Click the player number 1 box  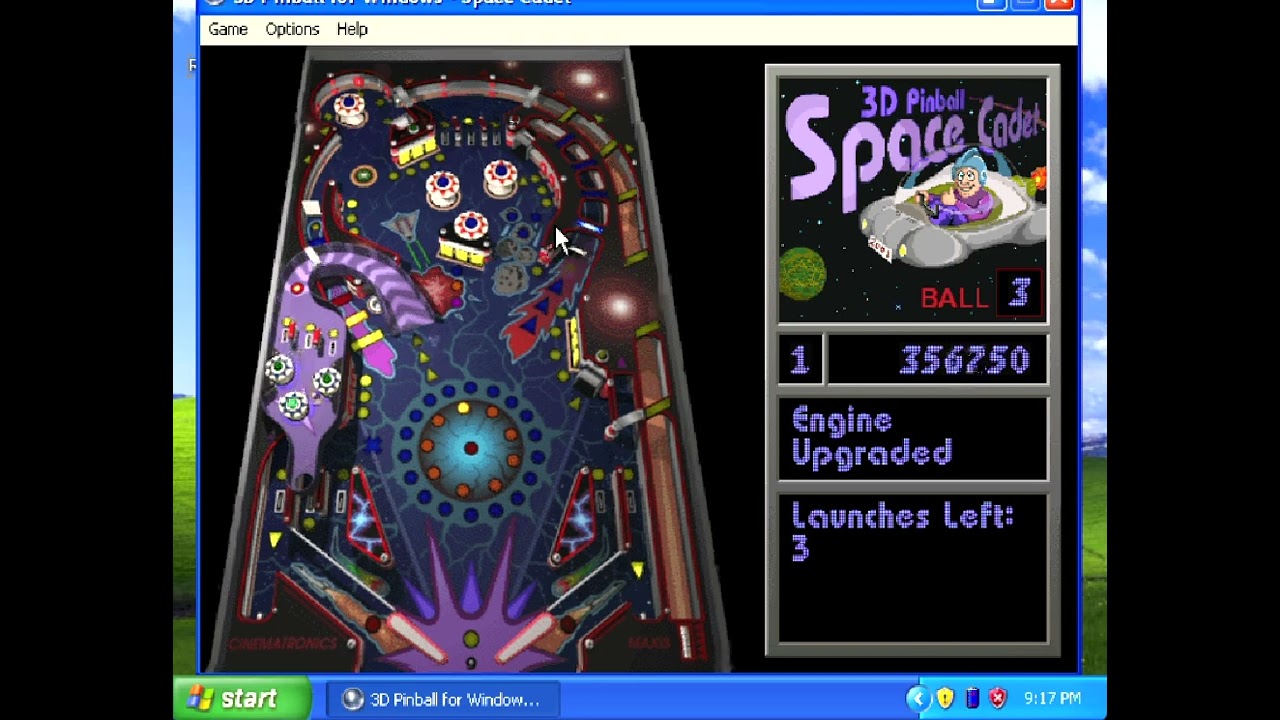coord(800,360)
